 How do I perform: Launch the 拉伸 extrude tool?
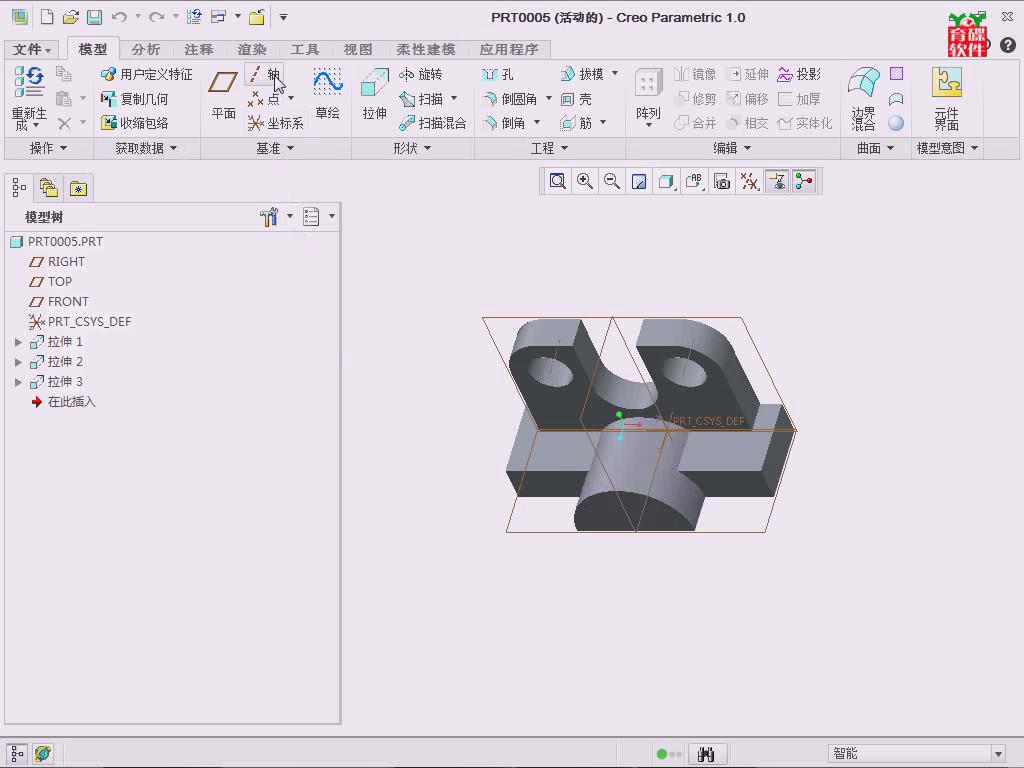(374, 94)
